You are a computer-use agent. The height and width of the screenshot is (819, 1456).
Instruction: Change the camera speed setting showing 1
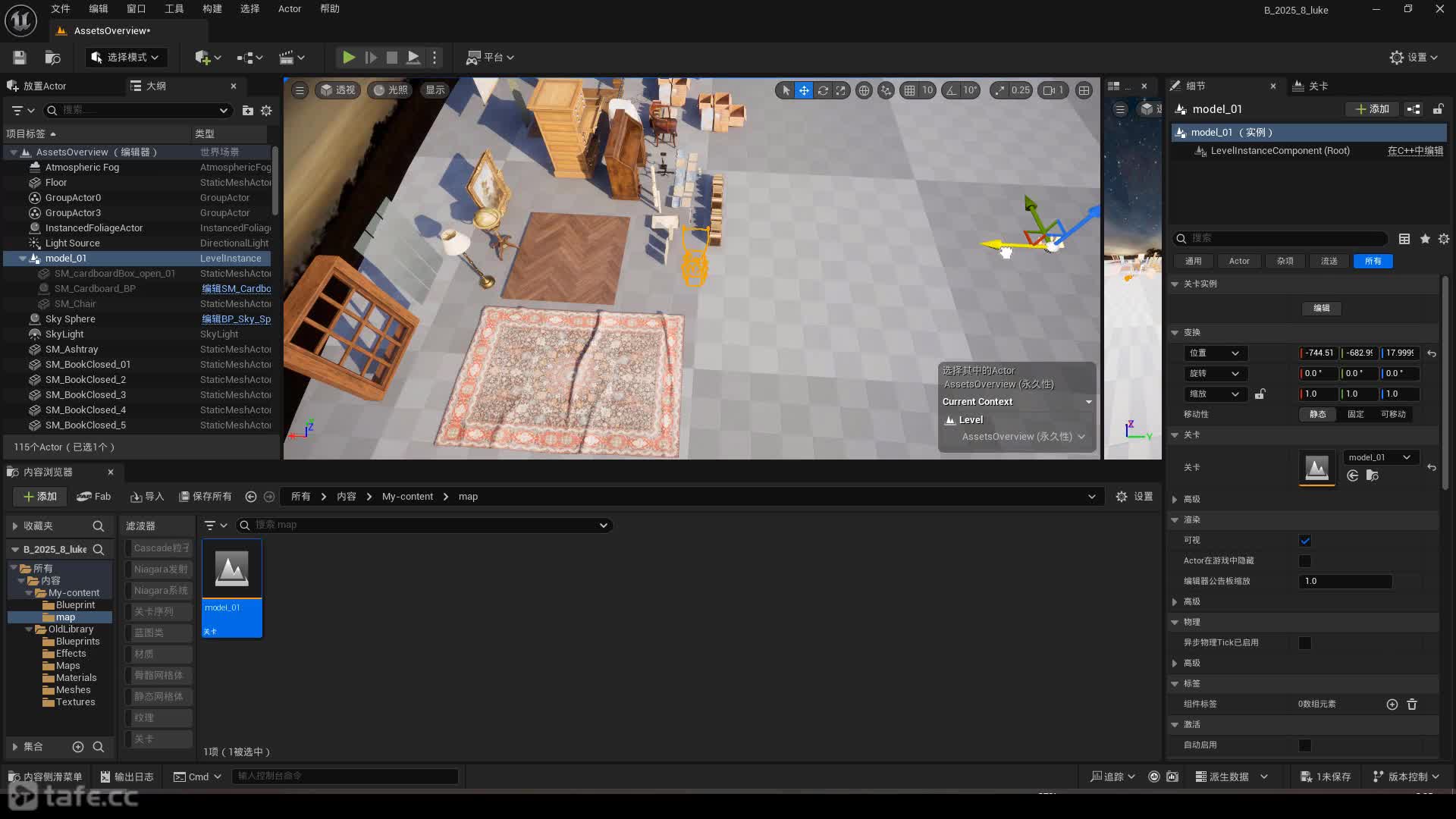(x=1053, y=90)
